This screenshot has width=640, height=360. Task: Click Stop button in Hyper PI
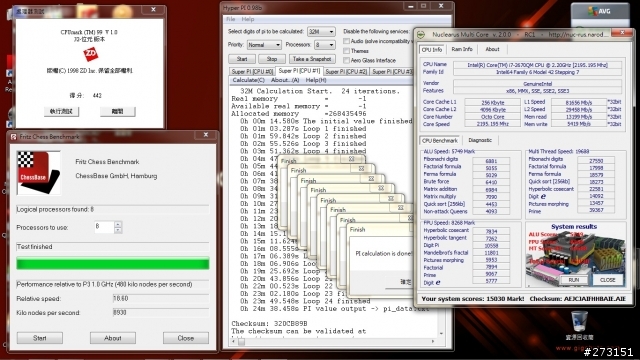click(x=272, y=59)
